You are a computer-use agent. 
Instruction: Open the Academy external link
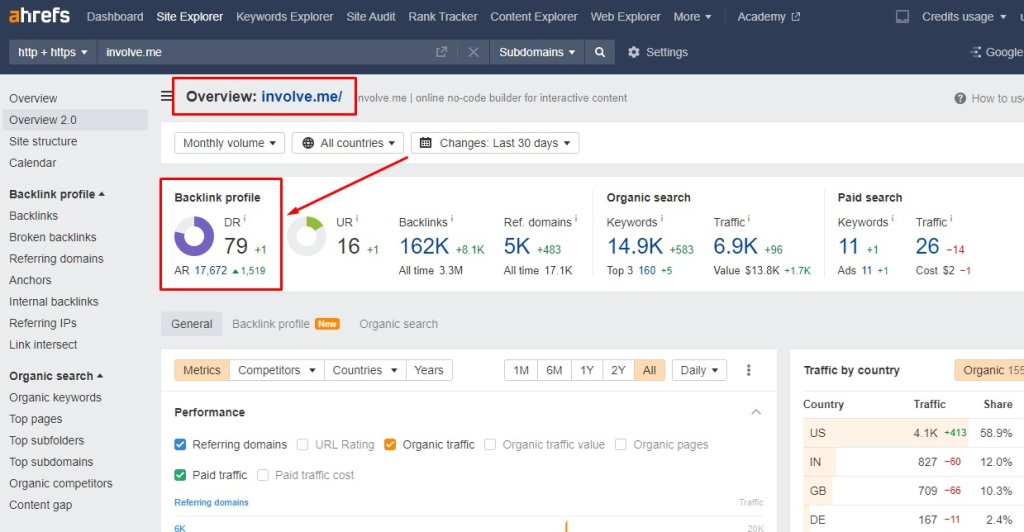point(769,16)
